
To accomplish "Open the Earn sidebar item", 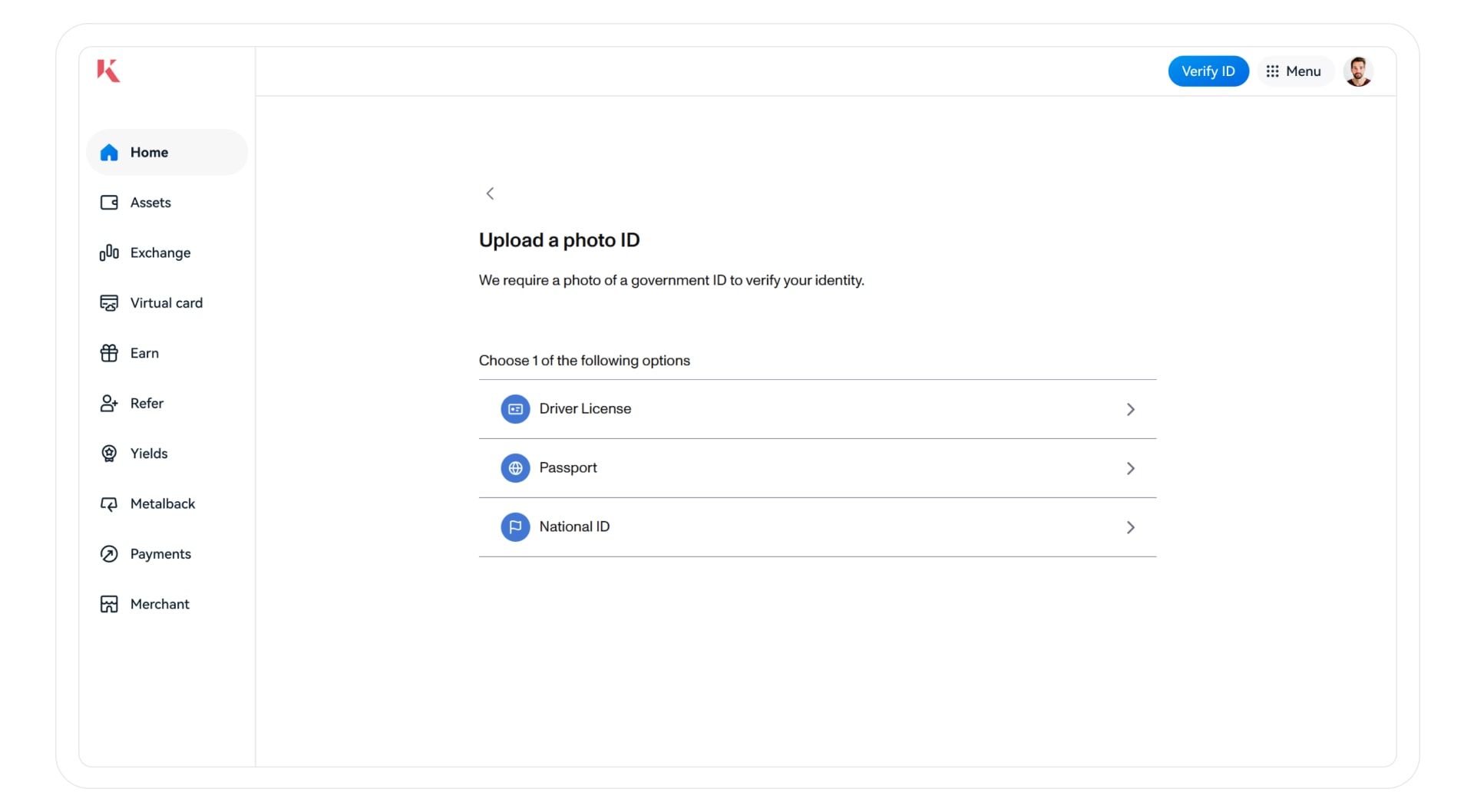I will pos(167,353).
